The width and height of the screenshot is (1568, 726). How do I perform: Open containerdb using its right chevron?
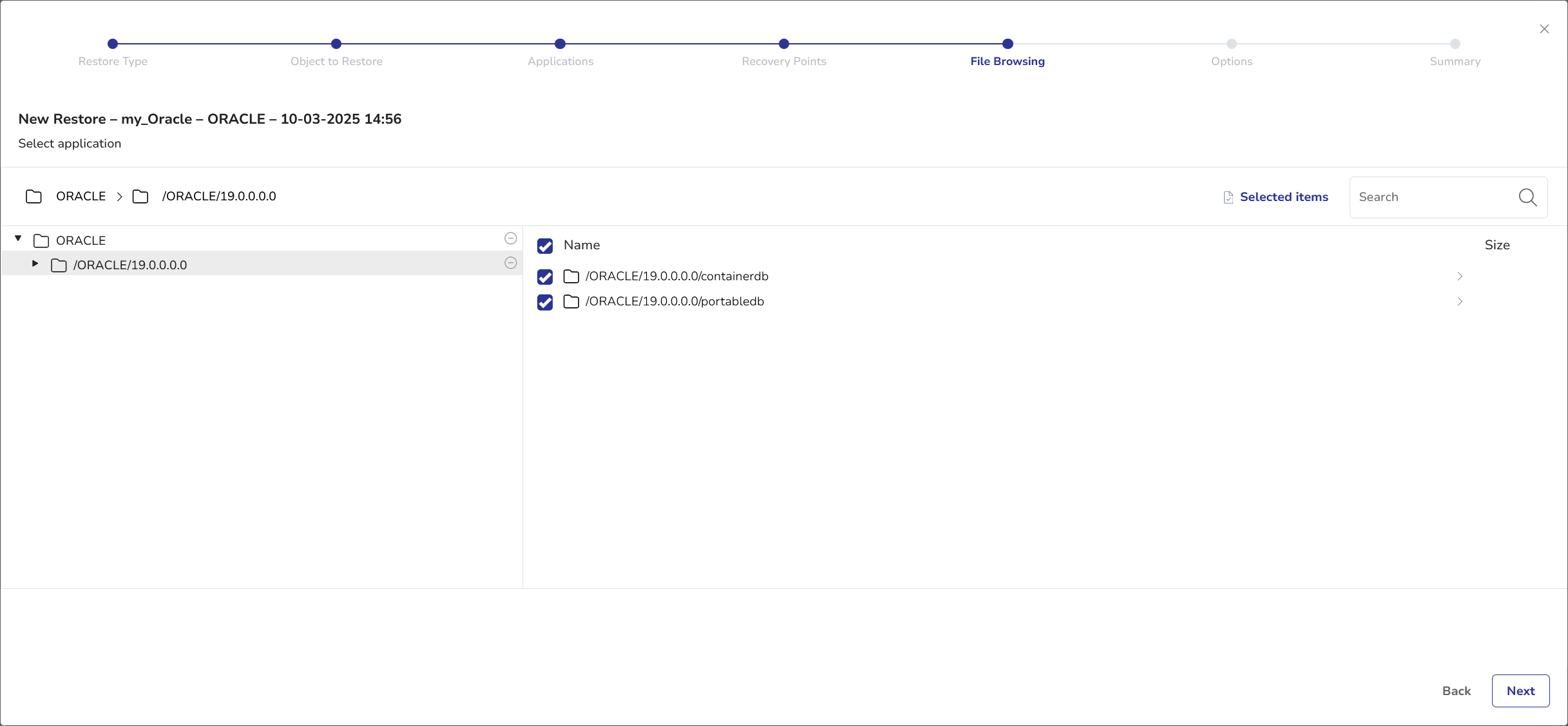point(1460,276)
